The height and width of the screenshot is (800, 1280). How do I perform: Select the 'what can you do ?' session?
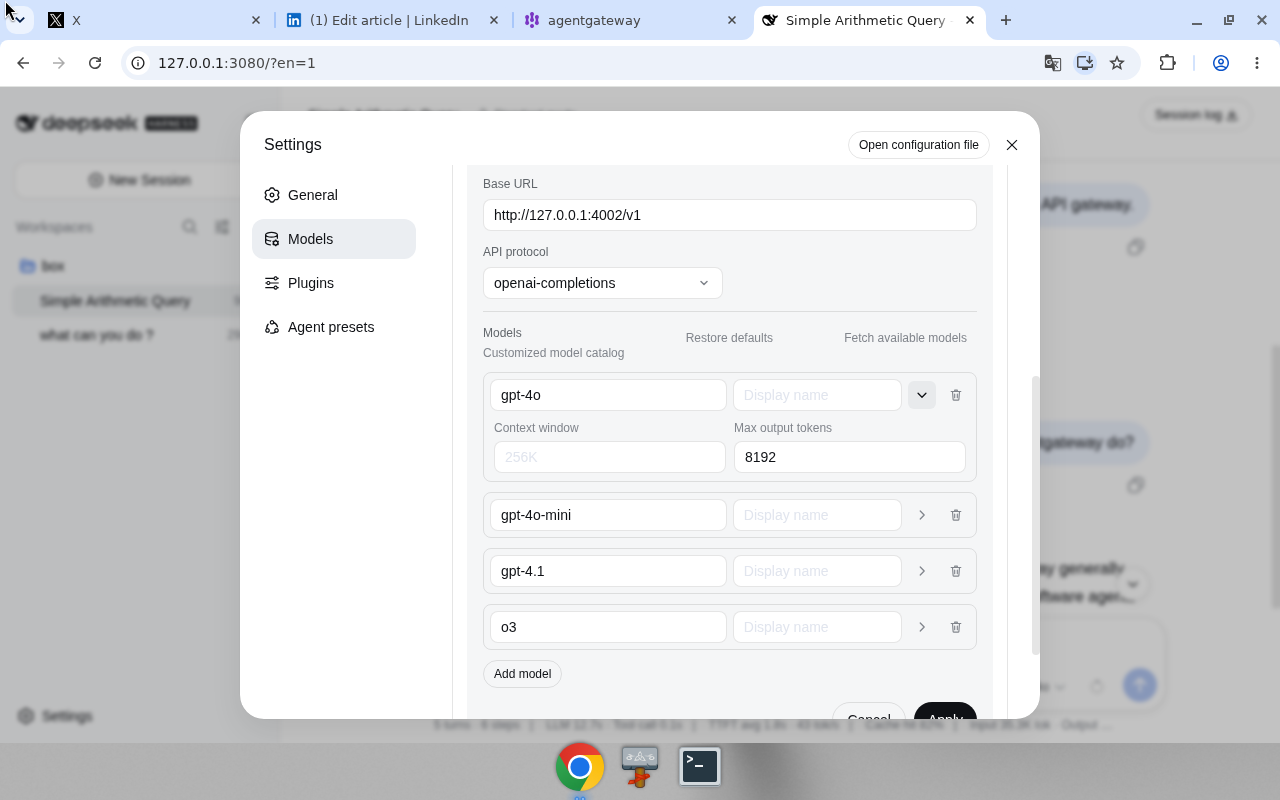coord(97,335)
